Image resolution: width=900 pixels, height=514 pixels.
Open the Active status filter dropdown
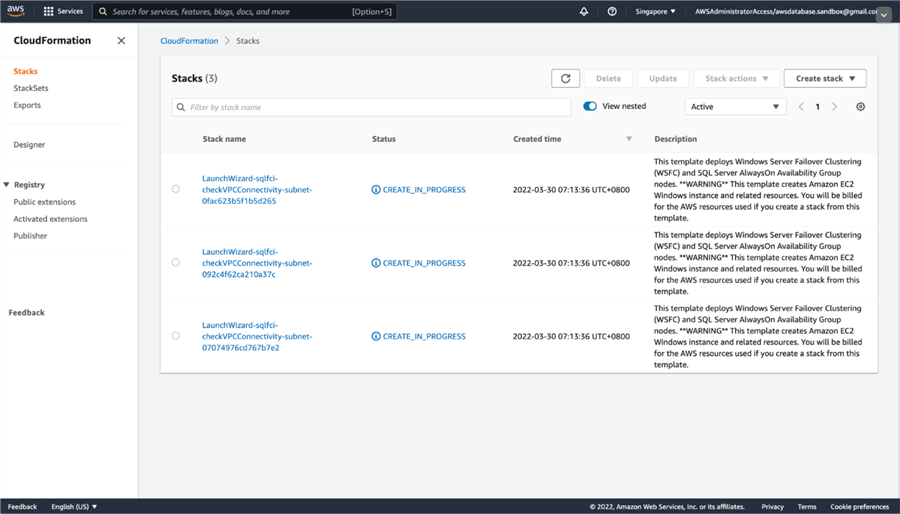[x=735, y=107]
